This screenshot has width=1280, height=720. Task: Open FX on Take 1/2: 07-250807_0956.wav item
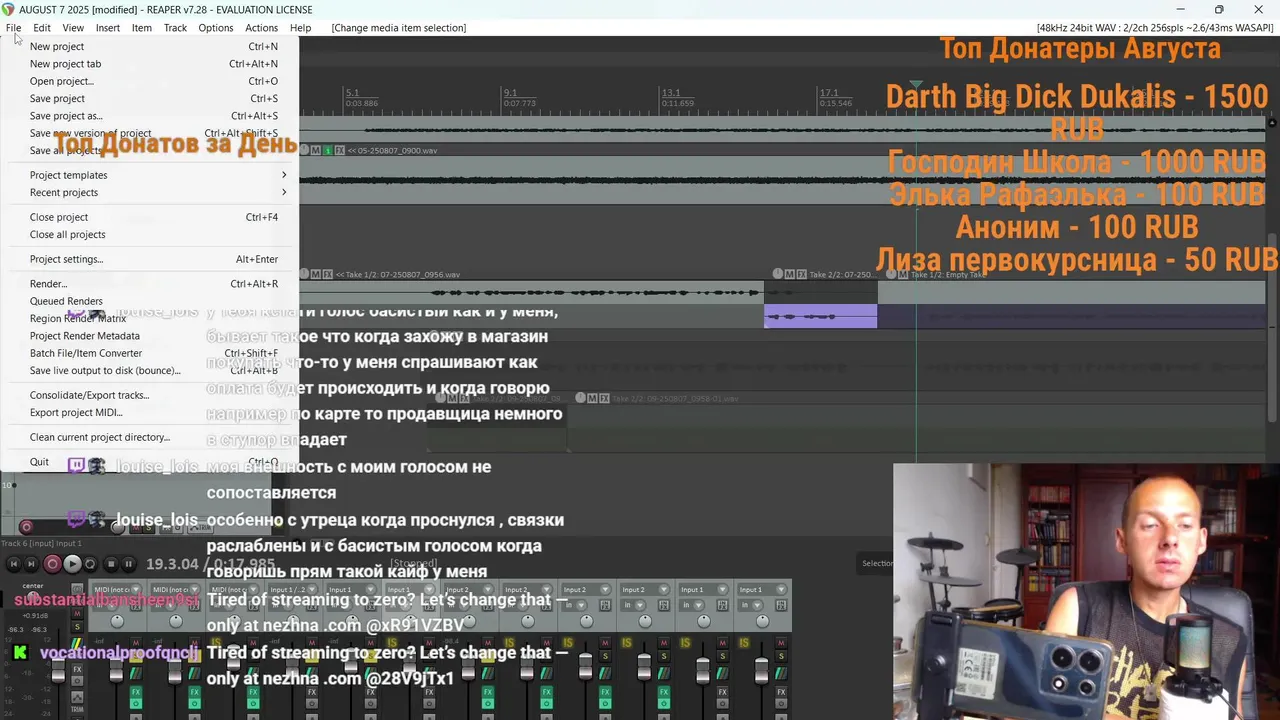point(327,274)
